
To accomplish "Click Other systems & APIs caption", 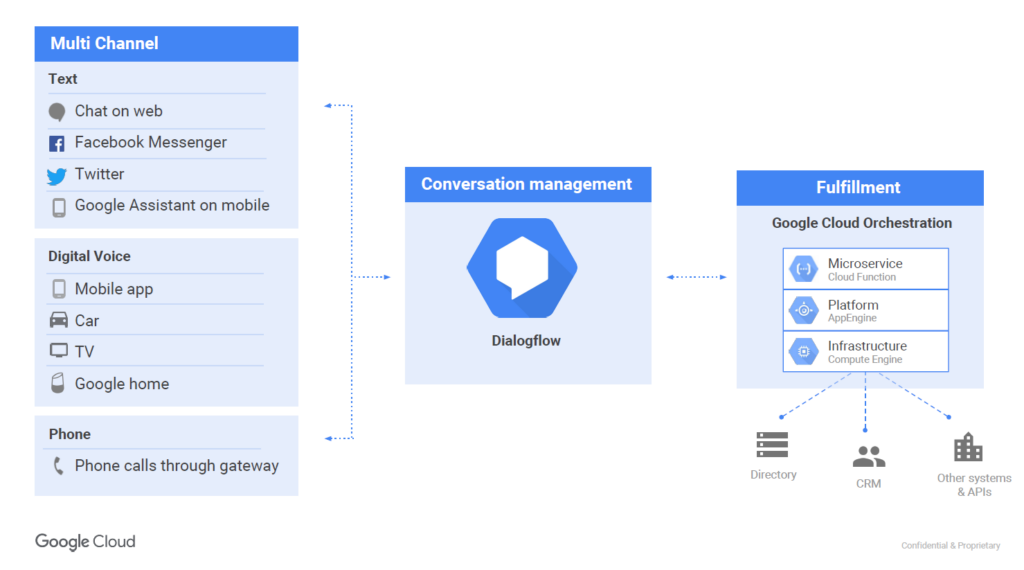I will 974,485.
